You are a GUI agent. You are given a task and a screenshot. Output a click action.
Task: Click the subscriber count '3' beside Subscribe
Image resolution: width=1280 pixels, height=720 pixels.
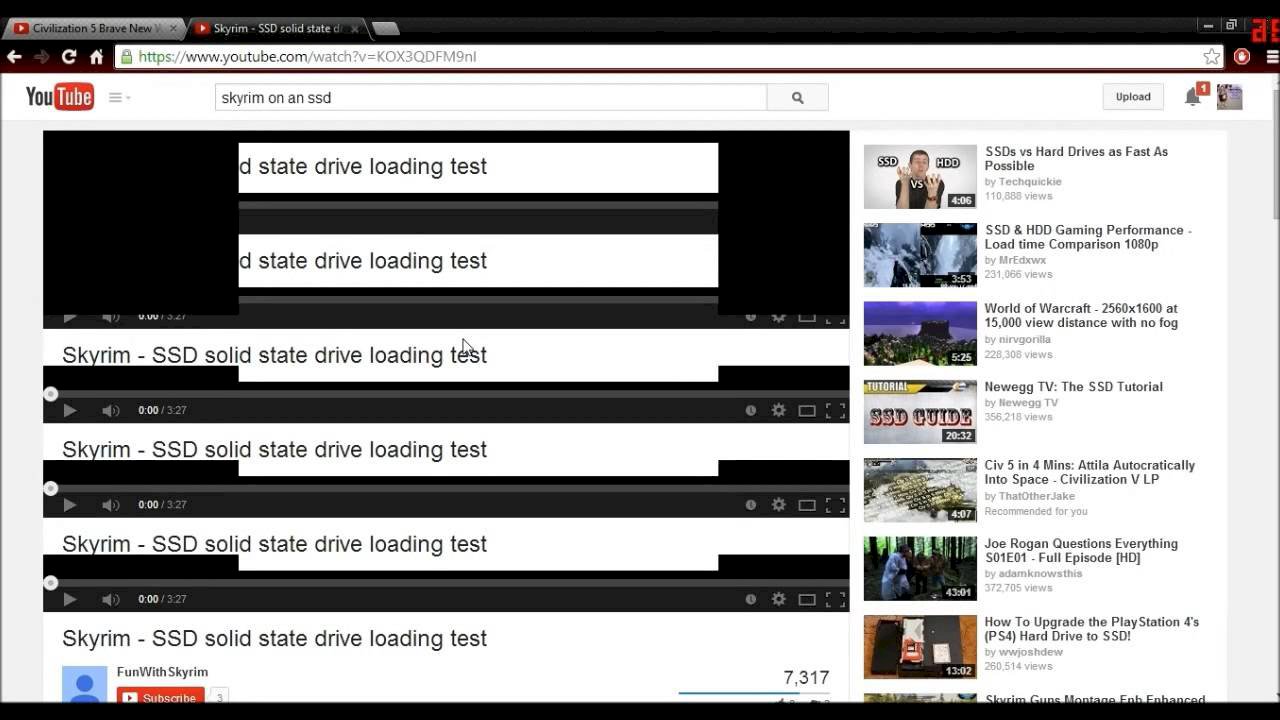click(x=219, y=697)
